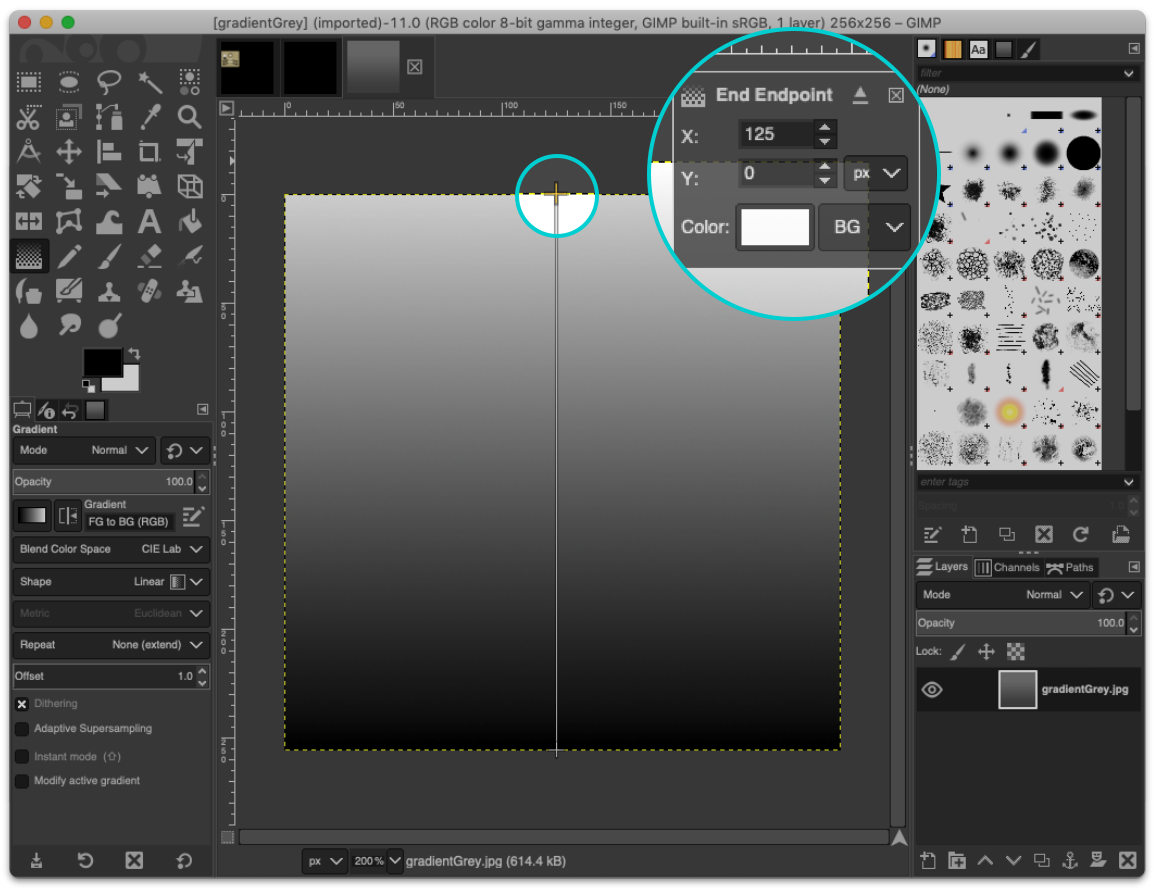Toggle lock alpha channel checkerboard icon
Screen dimensions: 1156x890
click(1016, 652)
